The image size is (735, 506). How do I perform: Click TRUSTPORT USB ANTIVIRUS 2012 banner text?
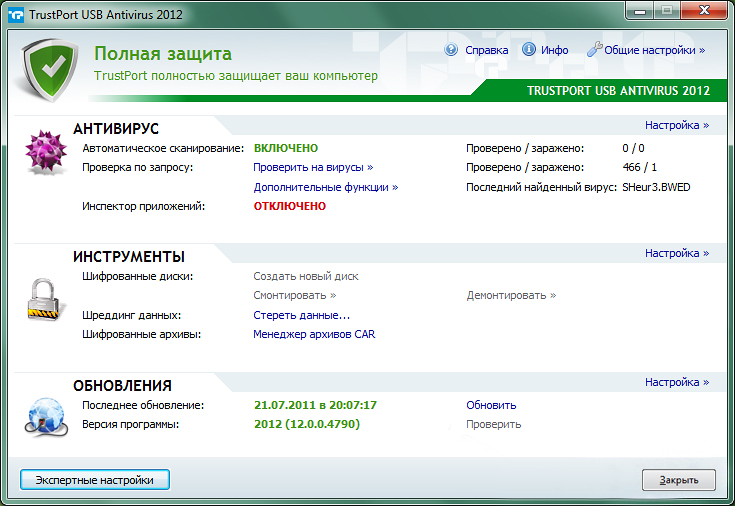[x=618, y=91]
